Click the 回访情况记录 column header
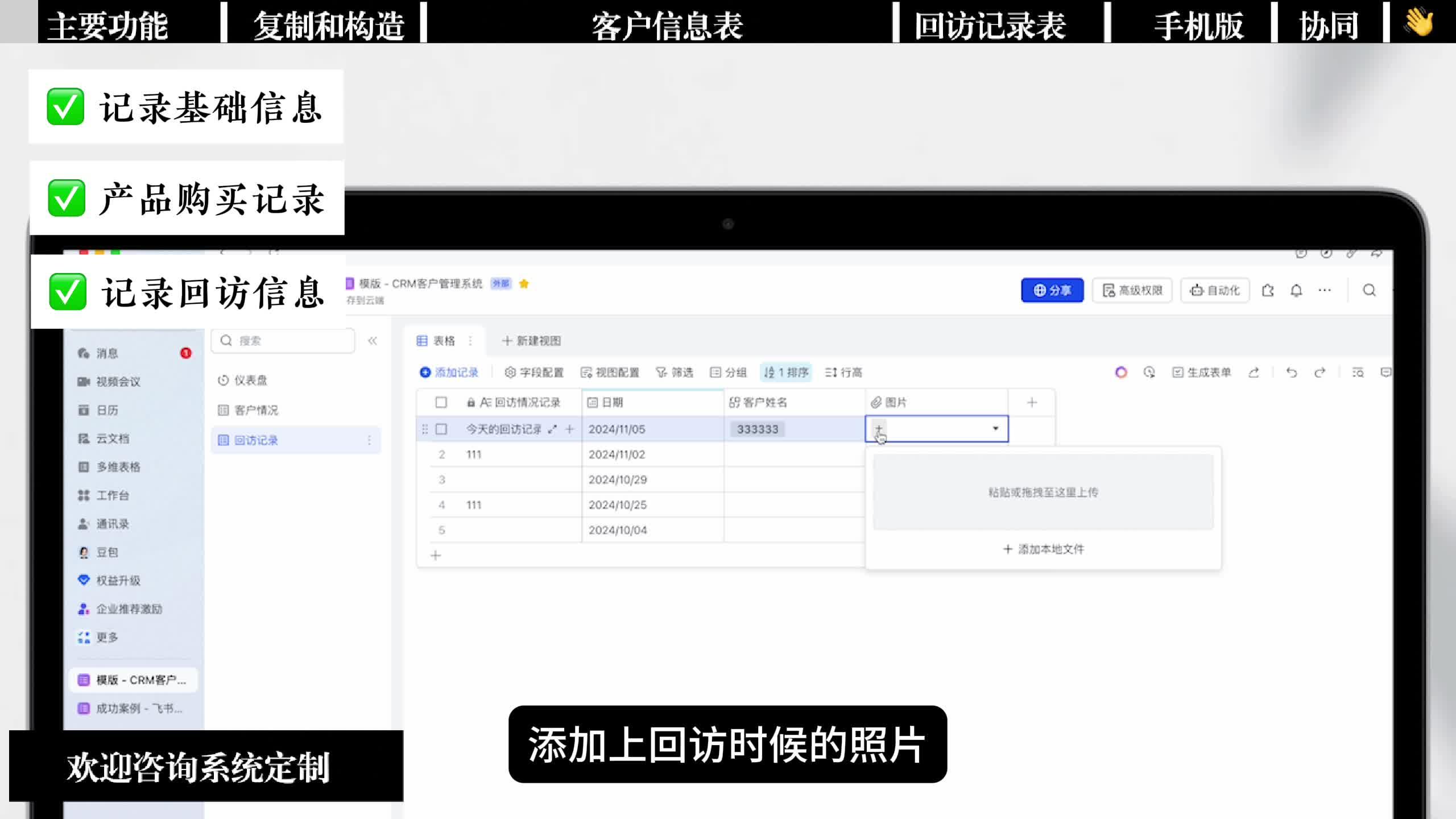Screen dimensions: 1456x819 tap(520, 403)
